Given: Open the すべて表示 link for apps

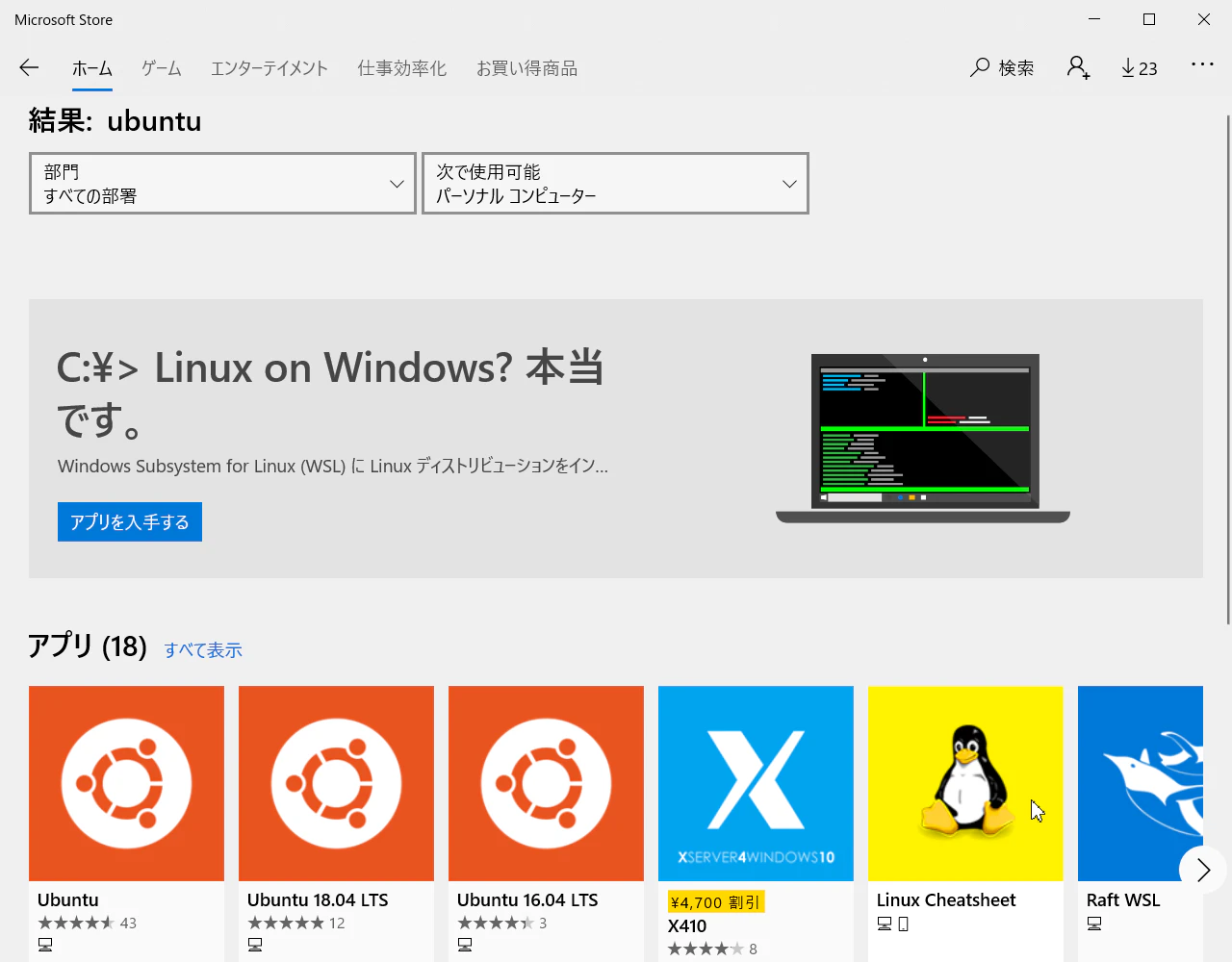Looking at the screenshot, I should pyautogui.click(x=203, y=650).
